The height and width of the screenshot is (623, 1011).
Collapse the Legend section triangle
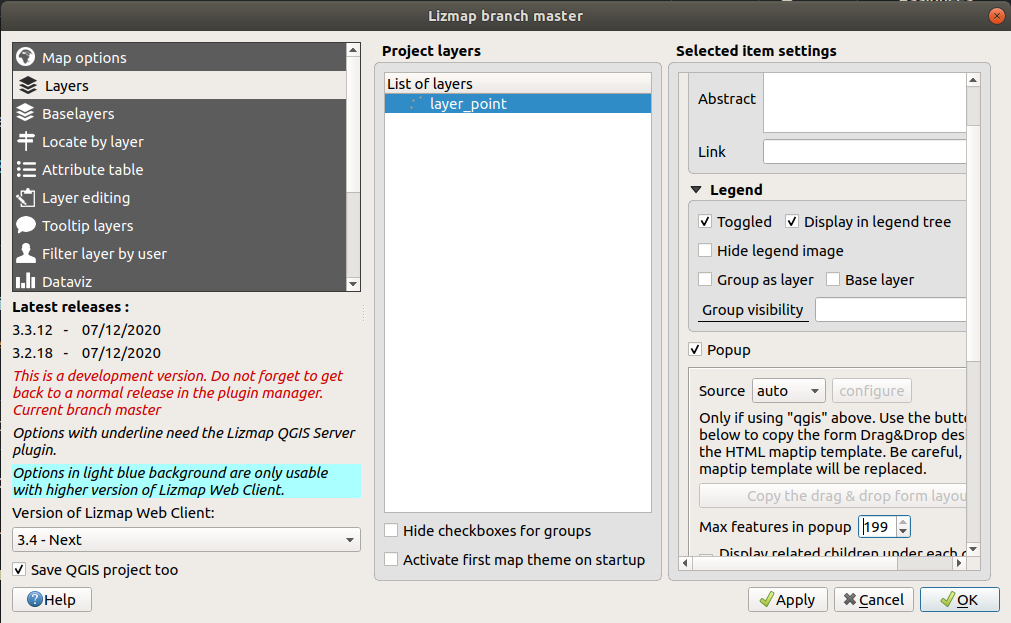(696, 190)
